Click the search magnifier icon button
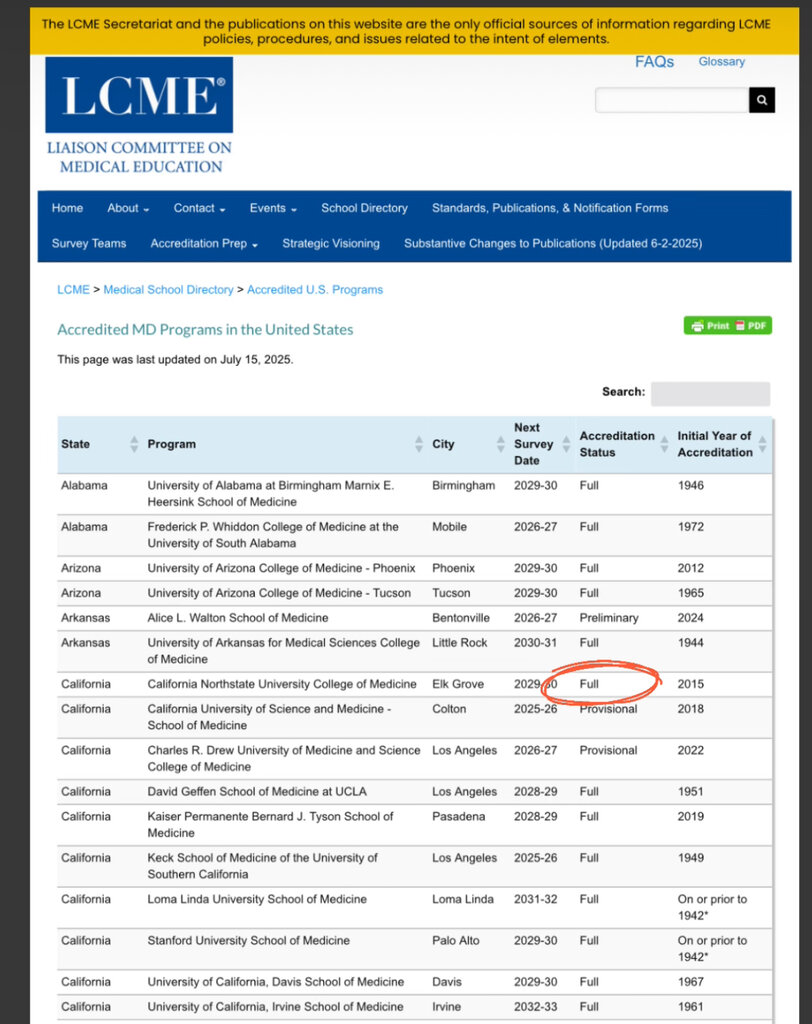This screenshot has width=812, height=1024. [x=762, y=100]
